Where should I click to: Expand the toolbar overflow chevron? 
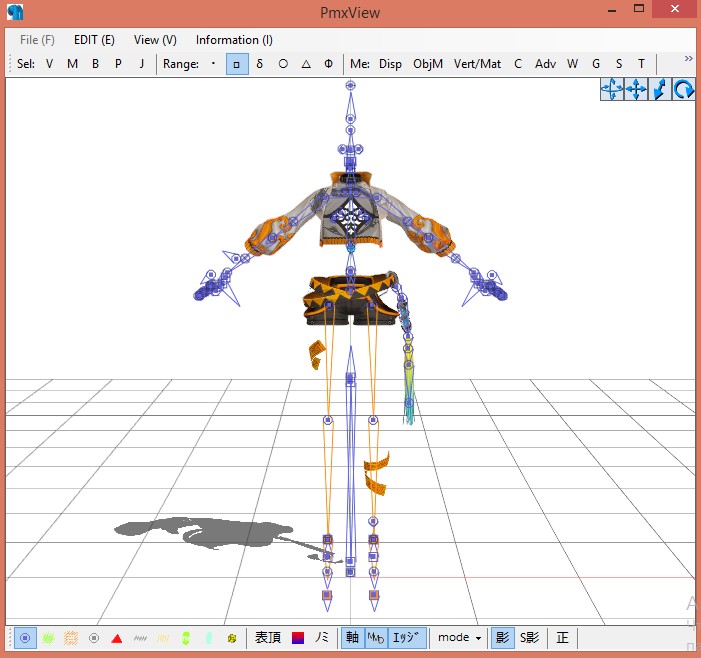(688, 59)
